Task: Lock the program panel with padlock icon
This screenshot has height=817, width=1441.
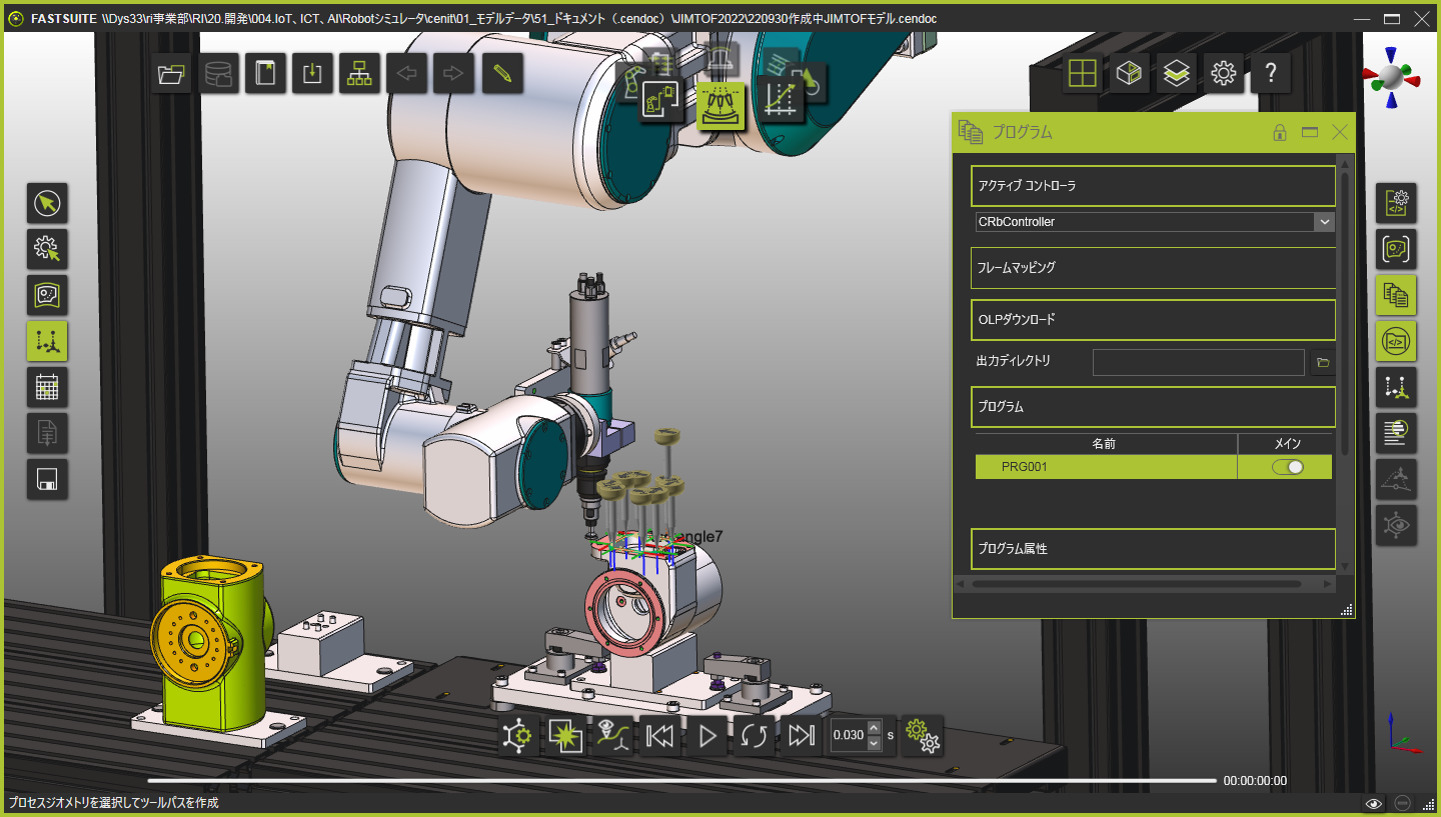Action: coord(1279,132)
